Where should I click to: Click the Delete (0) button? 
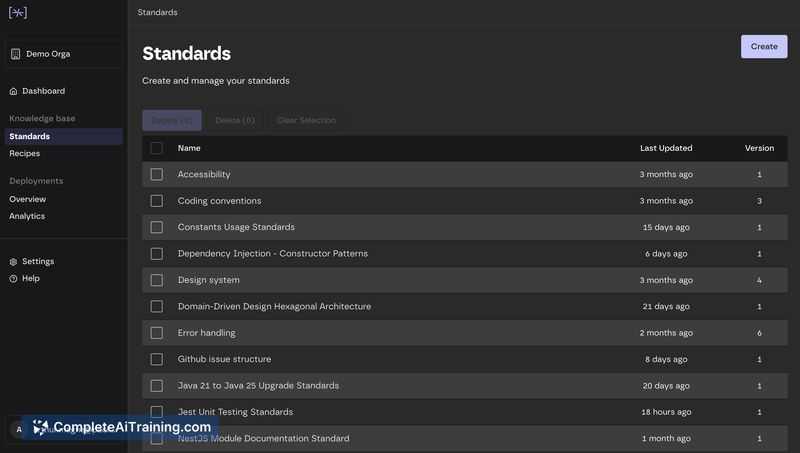tap(235, 120)
